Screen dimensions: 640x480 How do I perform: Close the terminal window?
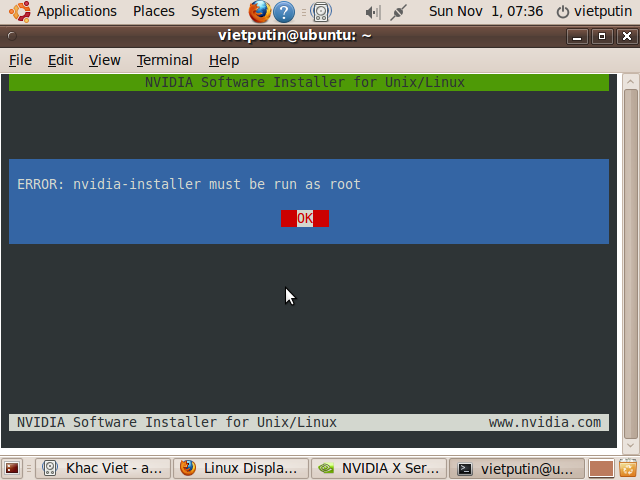tap(627, 37)
